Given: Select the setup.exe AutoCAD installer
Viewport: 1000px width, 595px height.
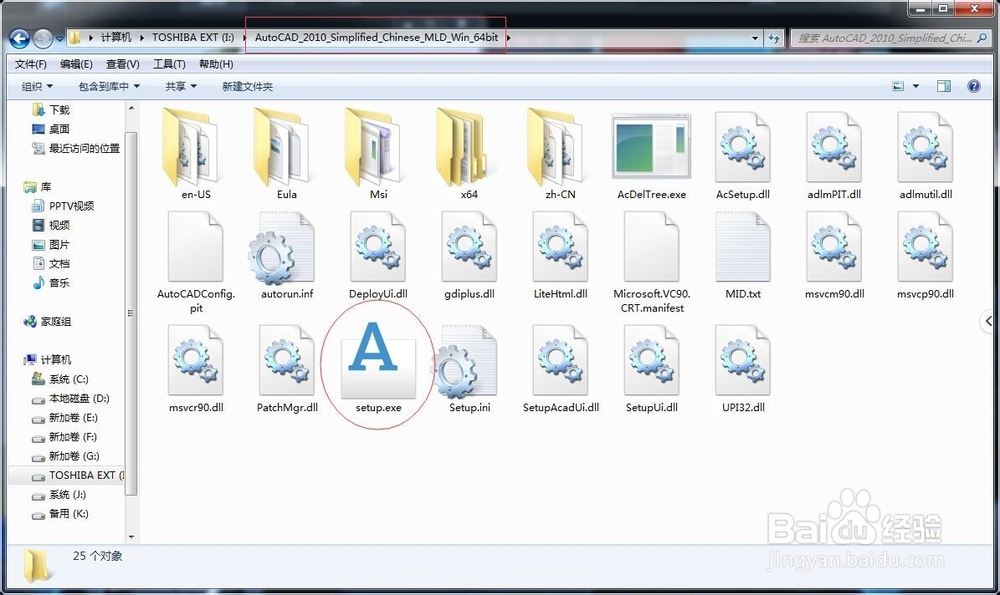Looking at the screenshot, I should (378, 368).
